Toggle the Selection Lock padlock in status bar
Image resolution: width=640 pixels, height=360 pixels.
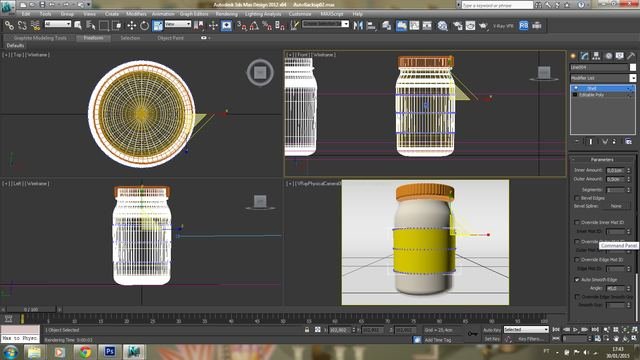point(307,330)
